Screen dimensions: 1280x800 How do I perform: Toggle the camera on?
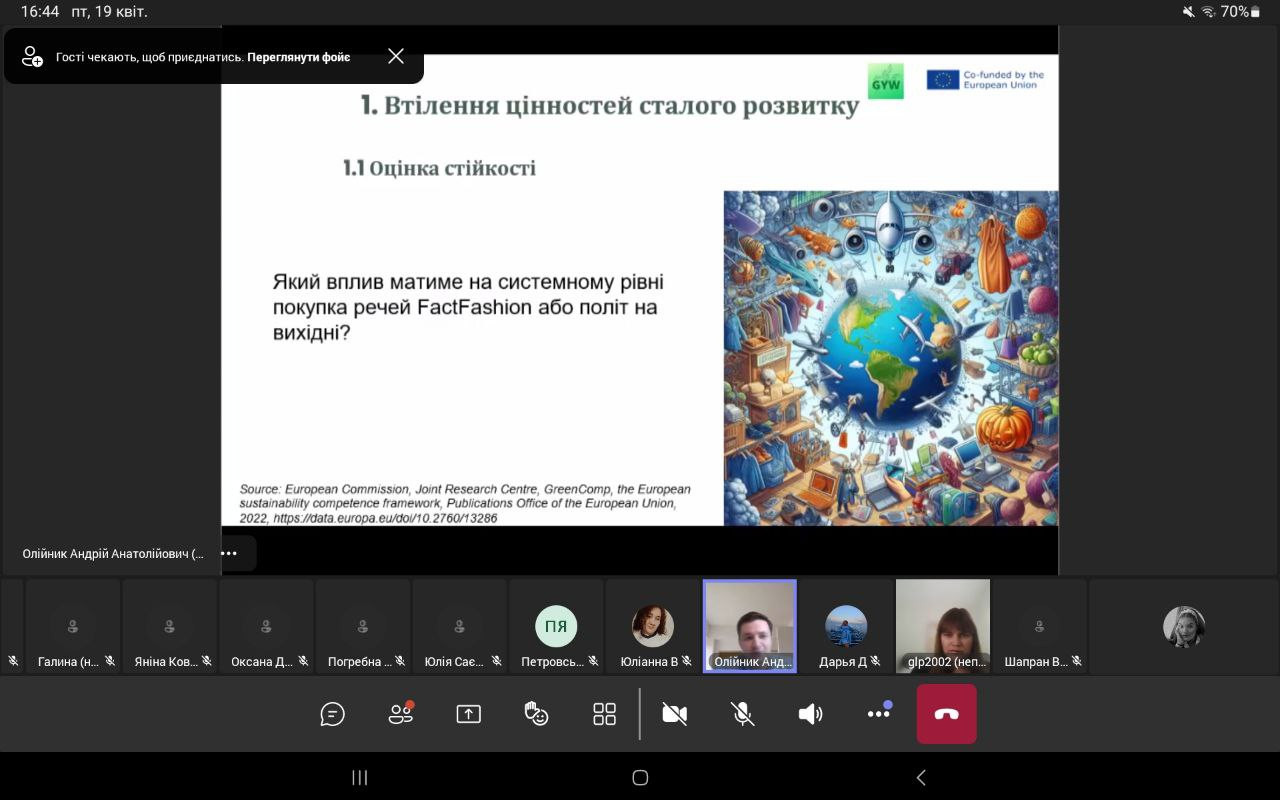point(675,714)
